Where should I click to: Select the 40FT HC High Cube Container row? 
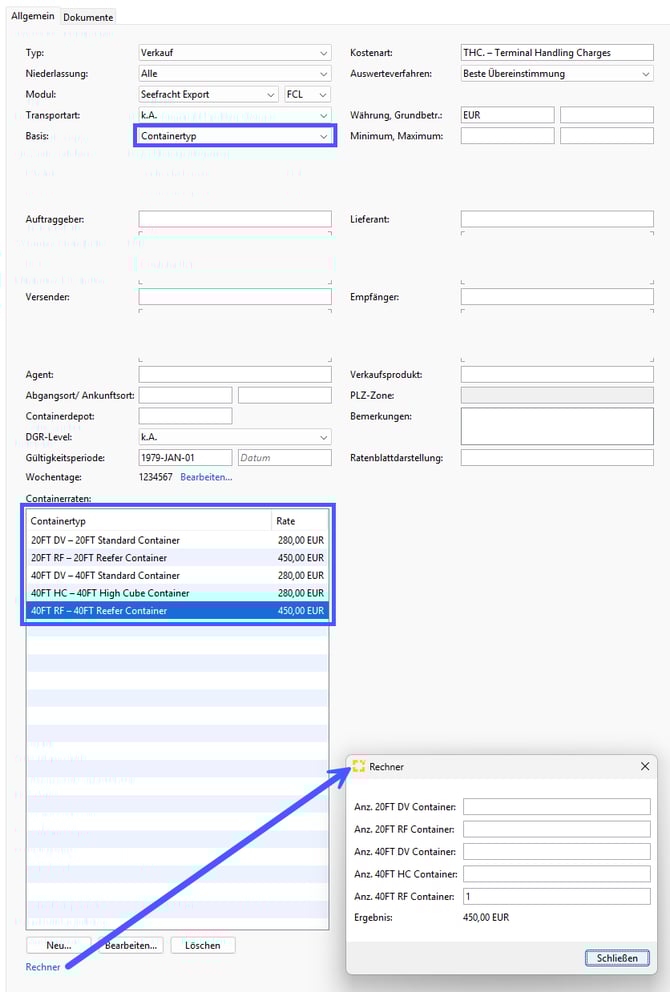pyautogui.click(x=150, y=593)
